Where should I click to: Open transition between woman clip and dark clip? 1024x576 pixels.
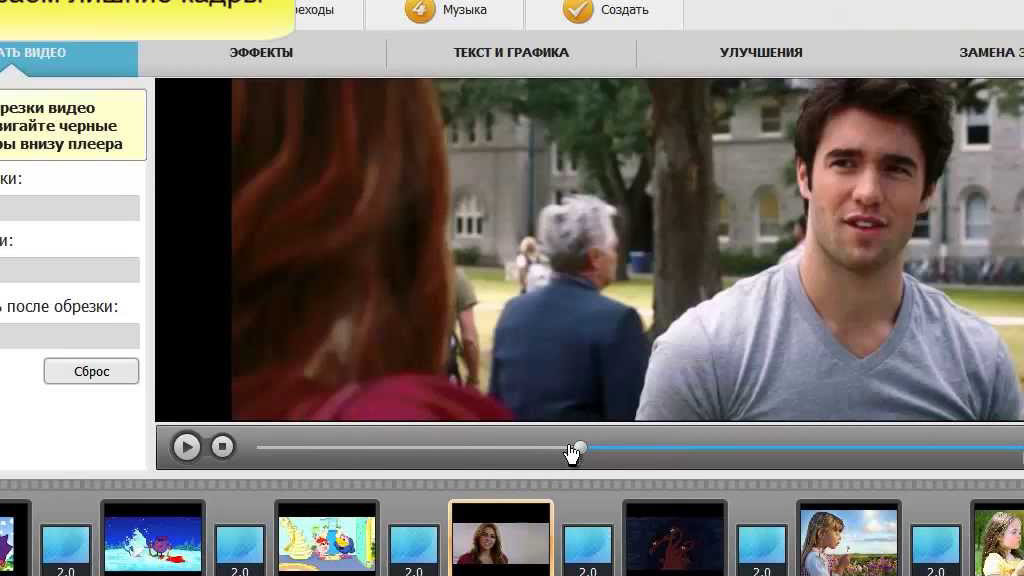click(588, 551)
